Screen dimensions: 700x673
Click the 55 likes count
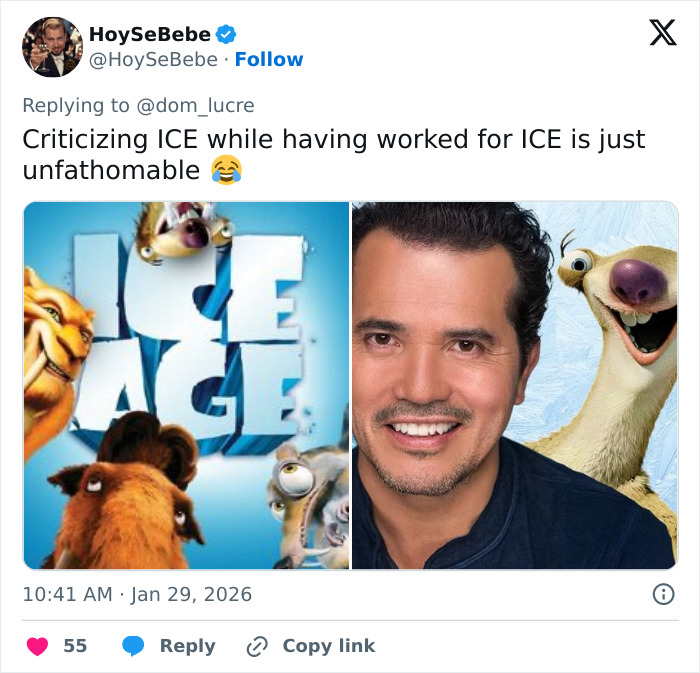[x=75, y=646]
